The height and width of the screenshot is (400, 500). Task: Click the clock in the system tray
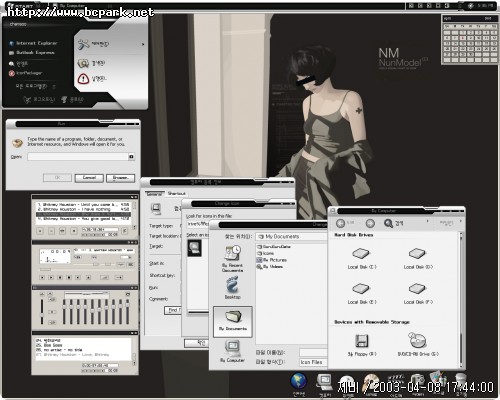[485, 6]
